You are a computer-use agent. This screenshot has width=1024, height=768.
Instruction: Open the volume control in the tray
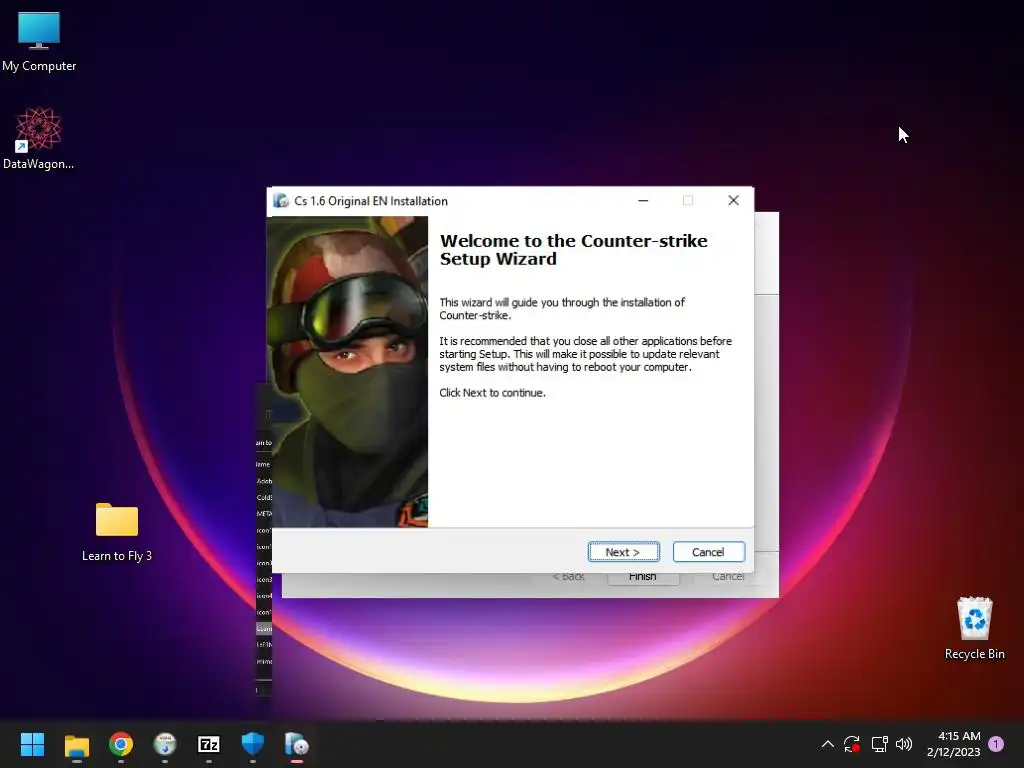(x=904, y=744)
